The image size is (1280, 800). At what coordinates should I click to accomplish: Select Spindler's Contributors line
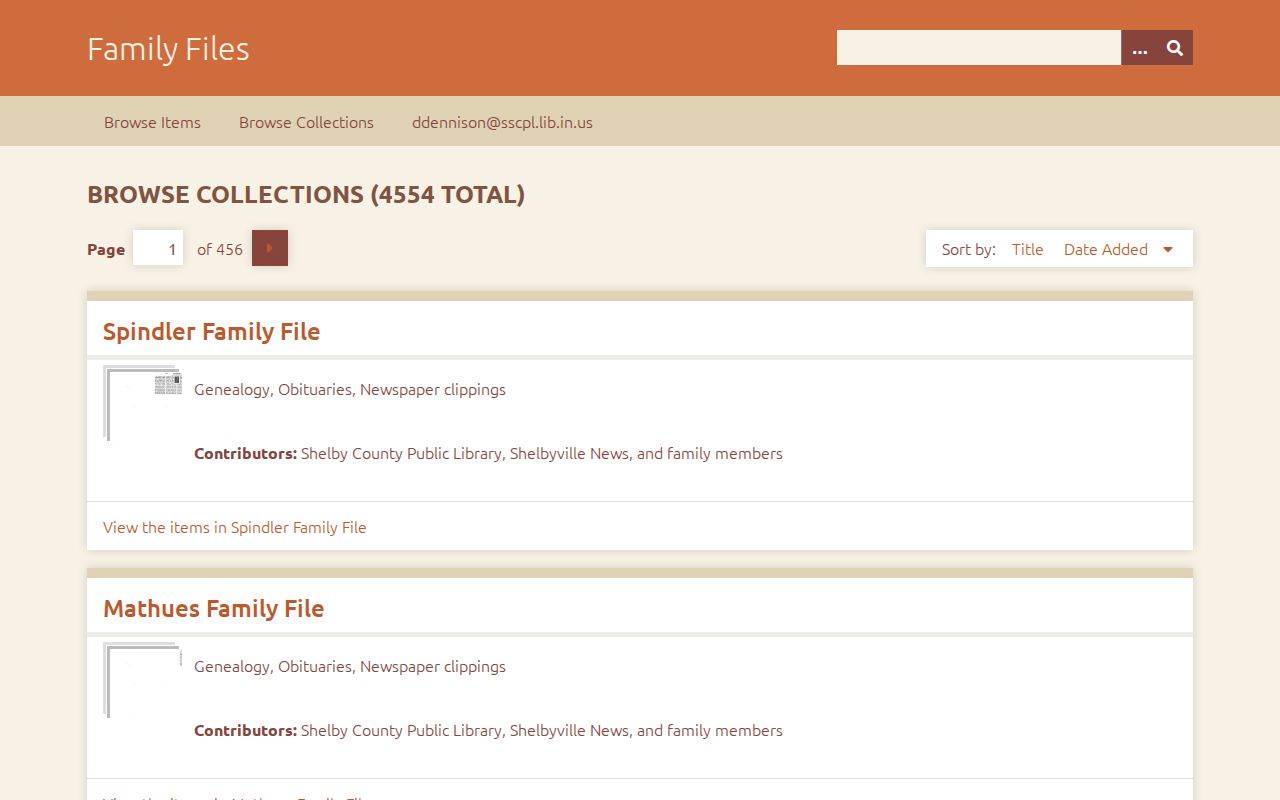click(x=488, y=453)
